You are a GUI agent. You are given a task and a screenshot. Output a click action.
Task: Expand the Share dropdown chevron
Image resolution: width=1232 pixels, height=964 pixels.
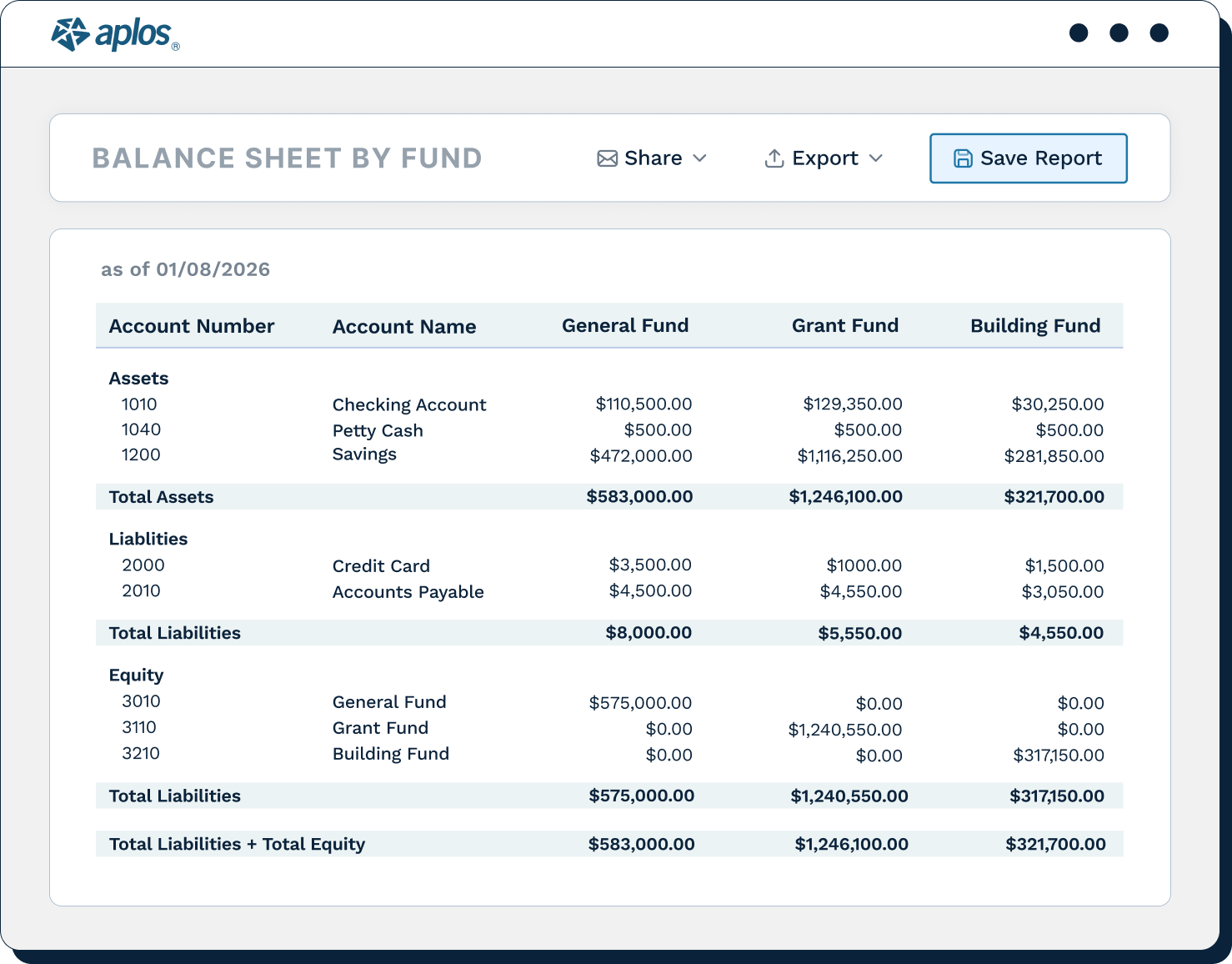700,158
